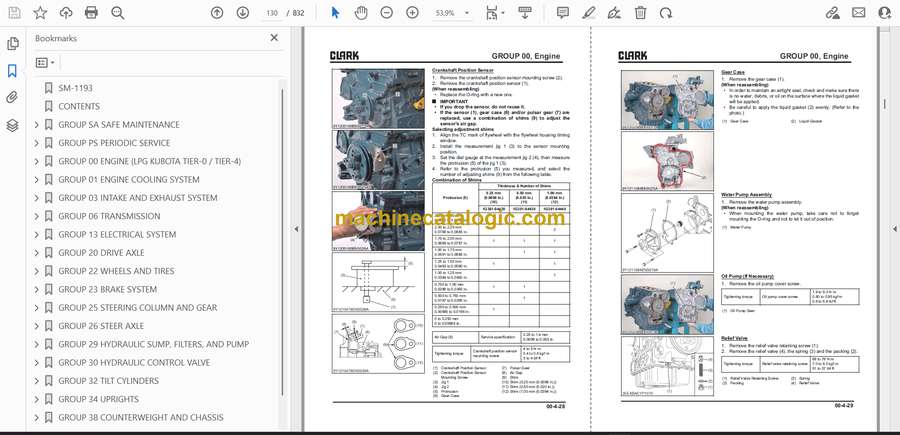Expand the right tools pane arrow
This screenshot has height=435, width=900.
point(895,228)
